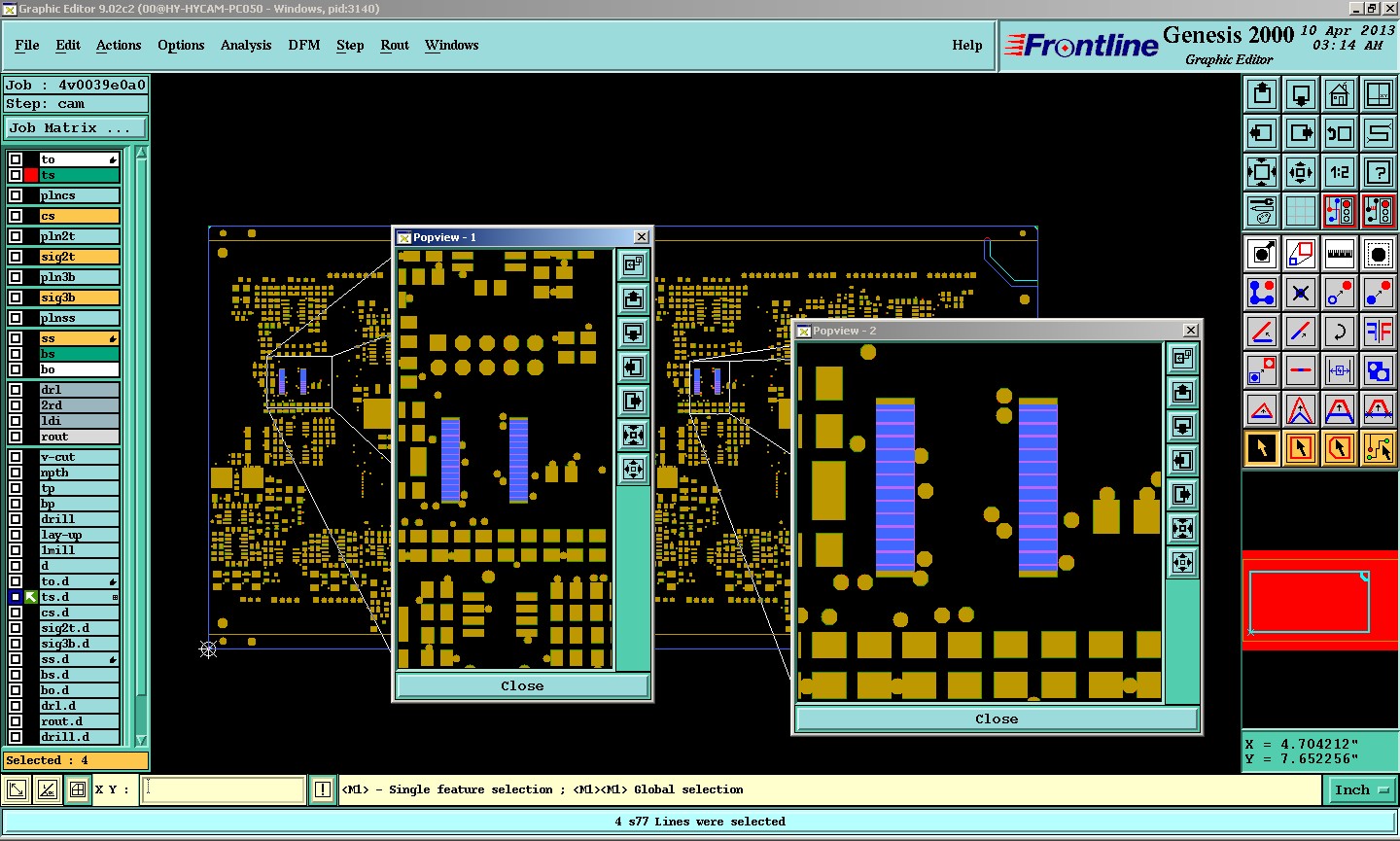This screenshot has width=1400, height=841.
Task: Toggle the checkbox for layer to
Action: 16,159
